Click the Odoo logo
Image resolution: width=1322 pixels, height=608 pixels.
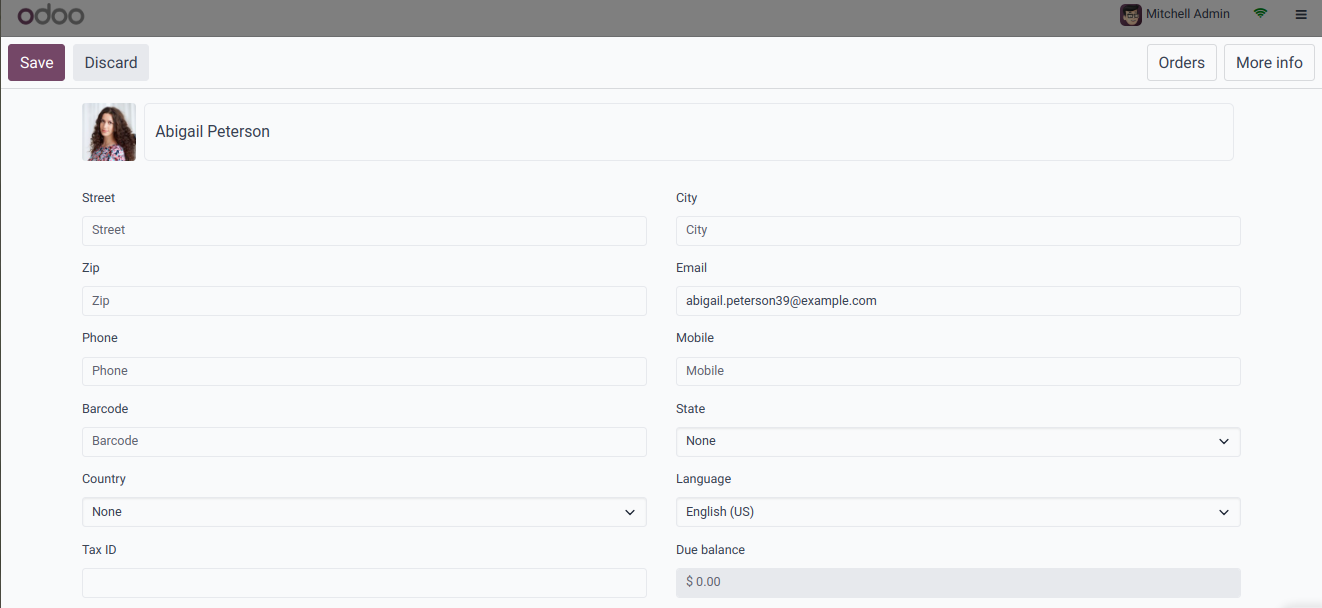click(51, 15)
